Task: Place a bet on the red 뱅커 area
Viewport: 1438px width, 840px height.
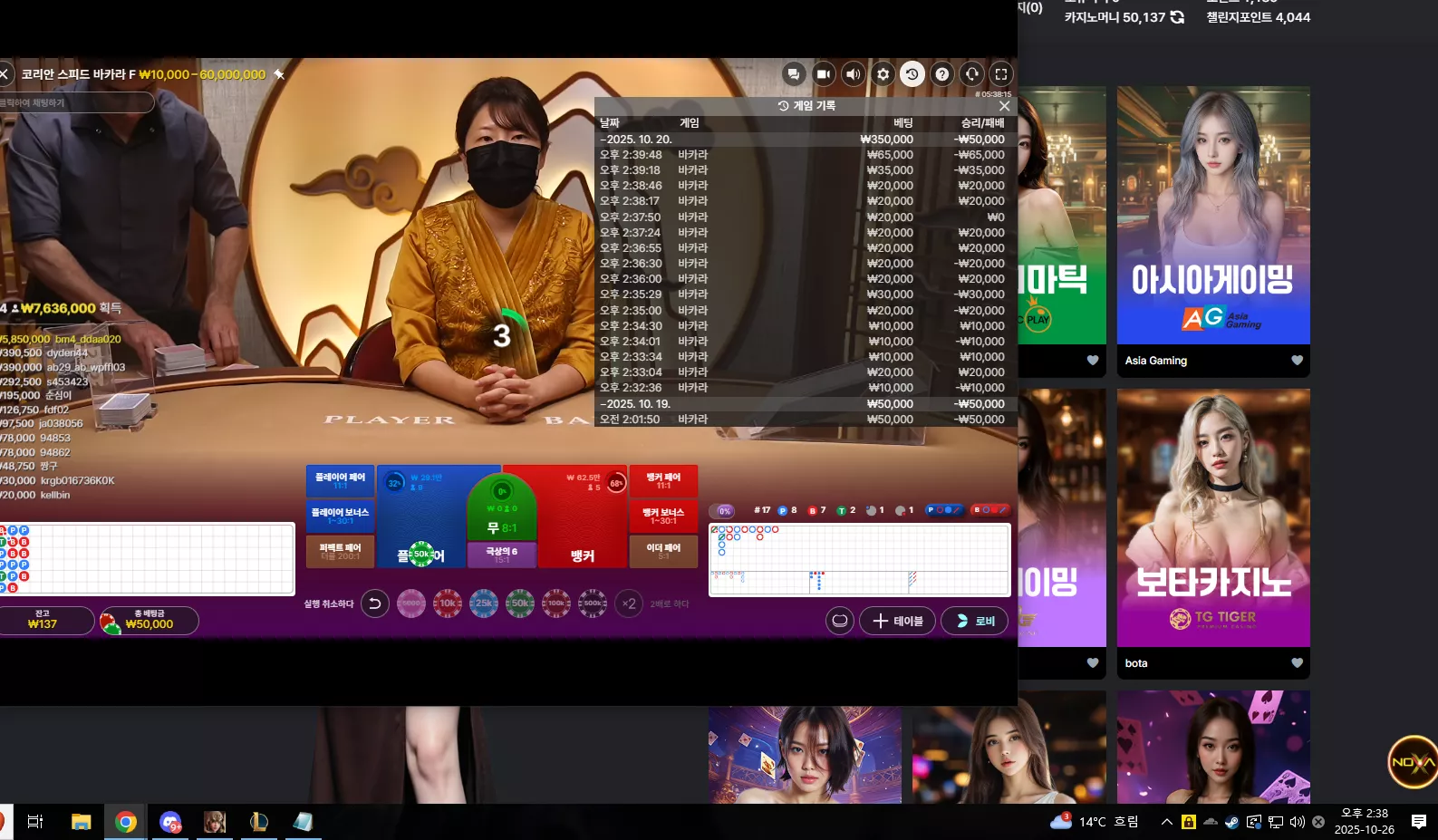Action: [x=583, y=518]
